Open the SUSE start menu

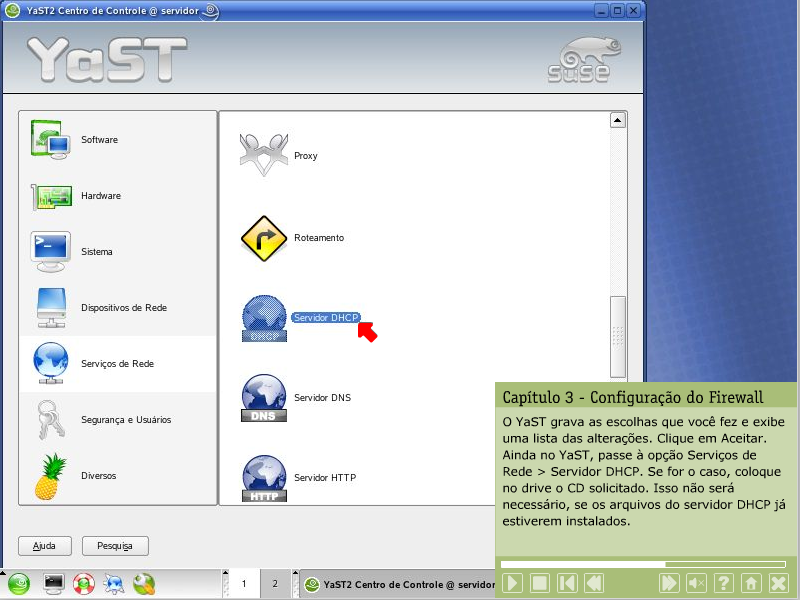point(18,583)
